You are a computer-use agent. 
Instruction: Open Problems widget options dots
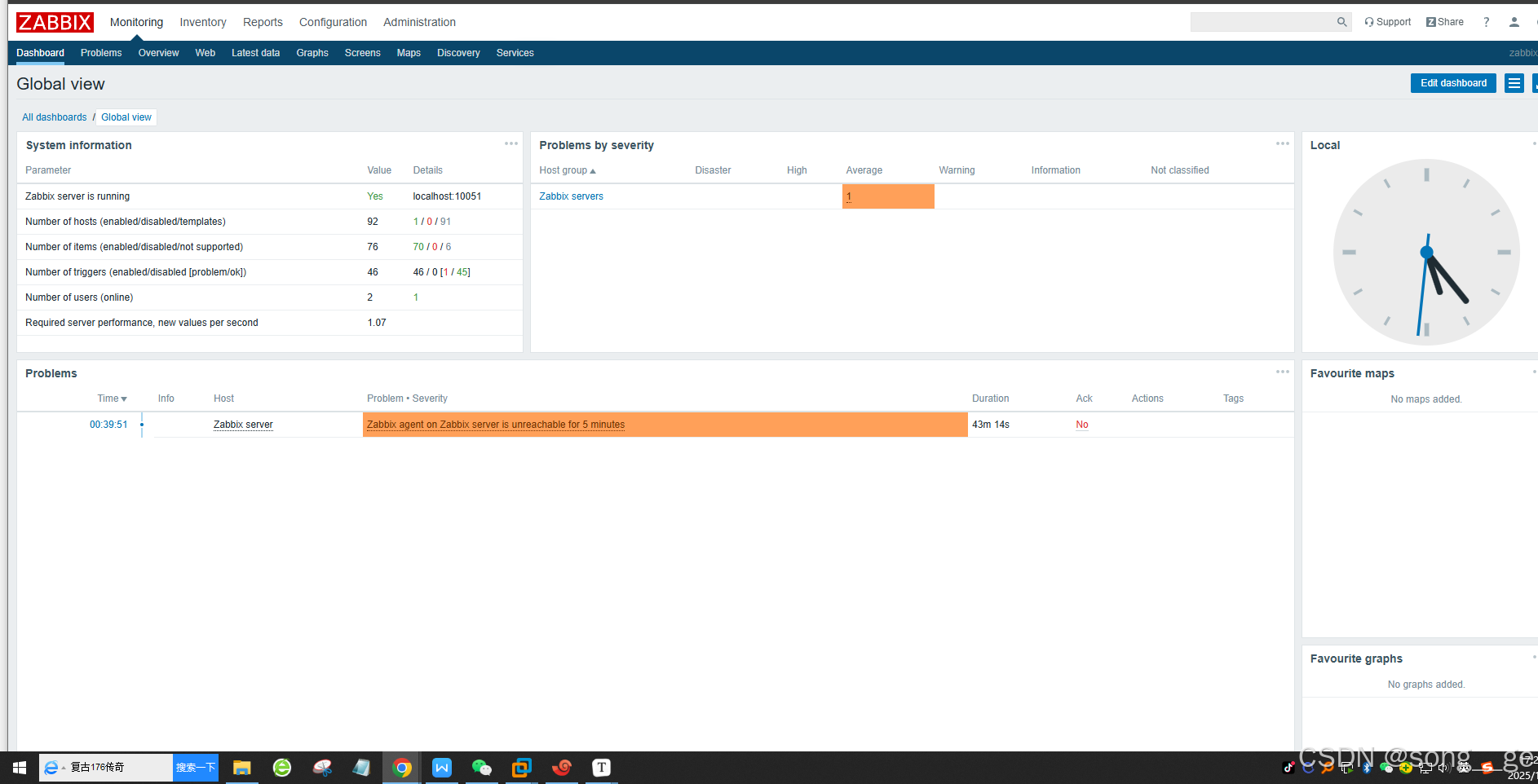click(x=1283, y=372)
